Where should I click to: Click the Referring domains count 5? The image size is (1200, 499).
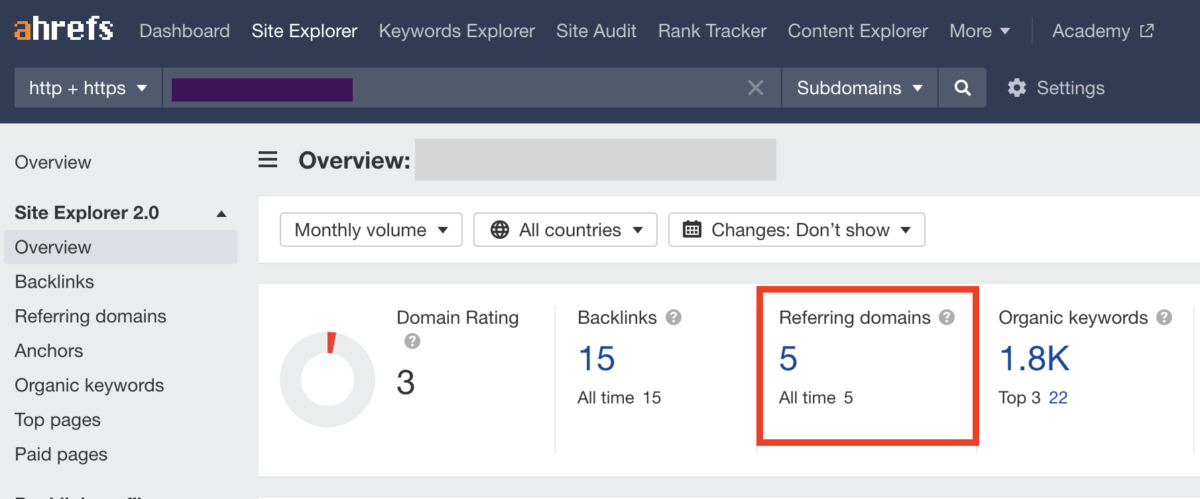click(x=788, y=358)
